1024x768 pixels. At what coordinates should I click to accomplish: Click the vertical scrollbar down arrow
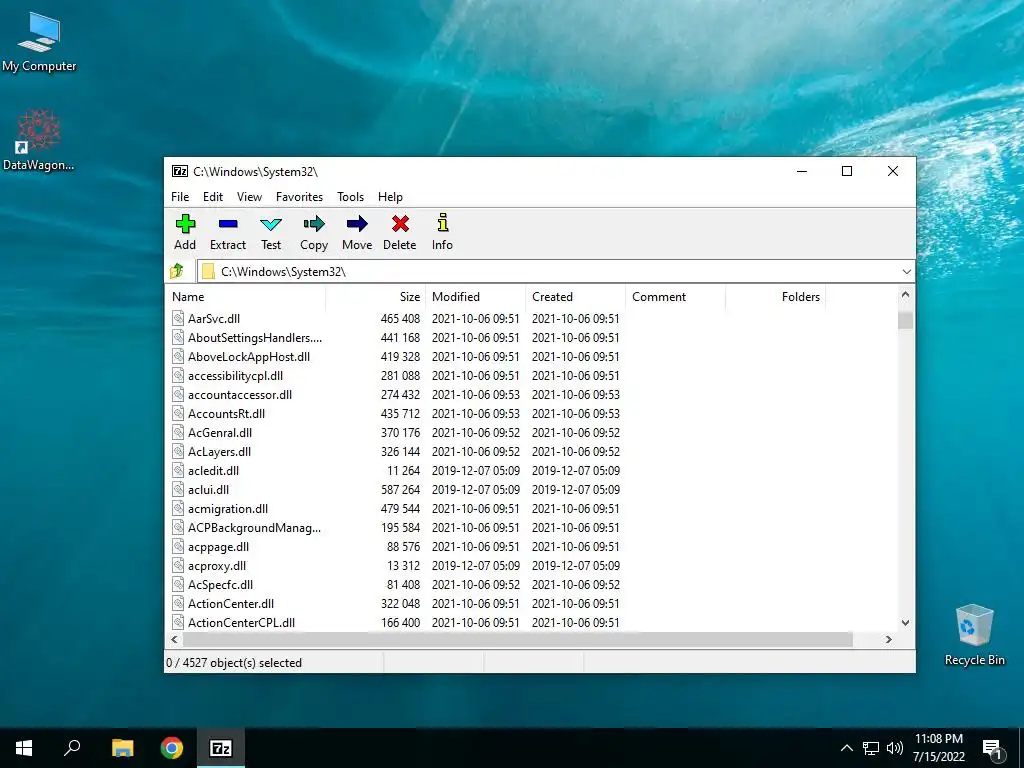905,622
